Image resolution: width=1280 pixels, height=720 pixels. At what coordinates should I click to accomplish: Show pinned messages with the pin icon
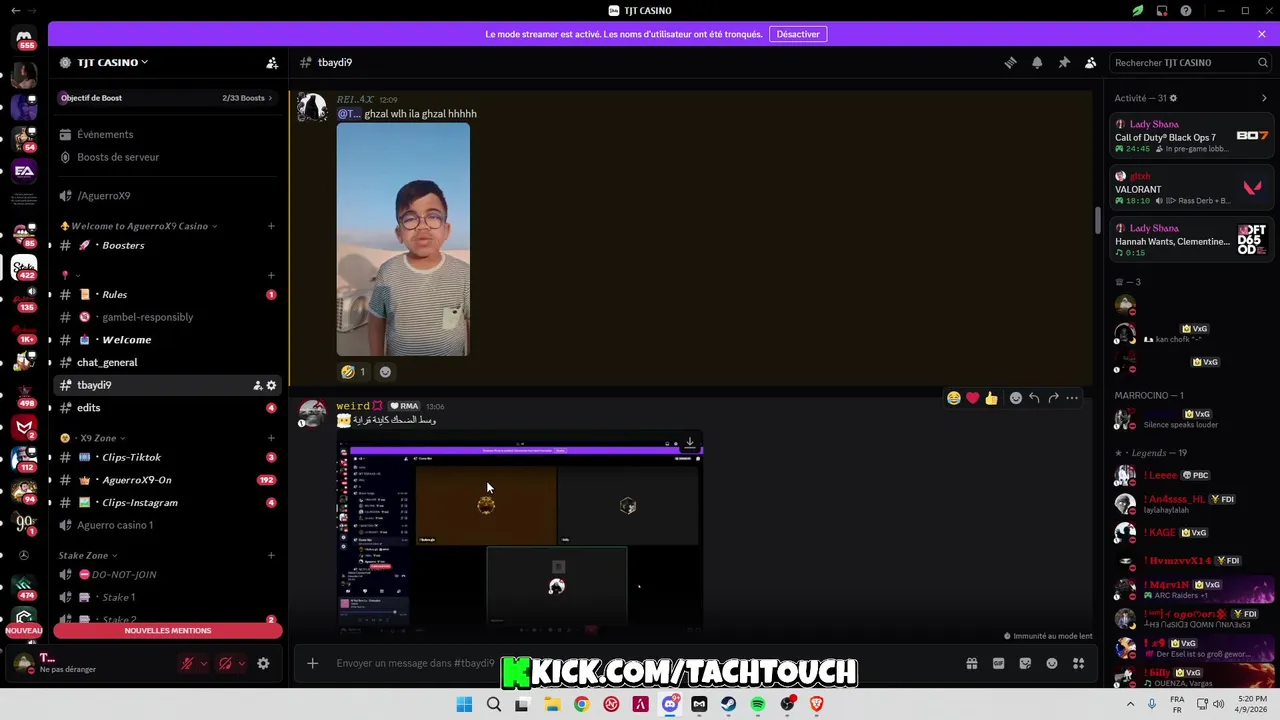[1064, 62]
